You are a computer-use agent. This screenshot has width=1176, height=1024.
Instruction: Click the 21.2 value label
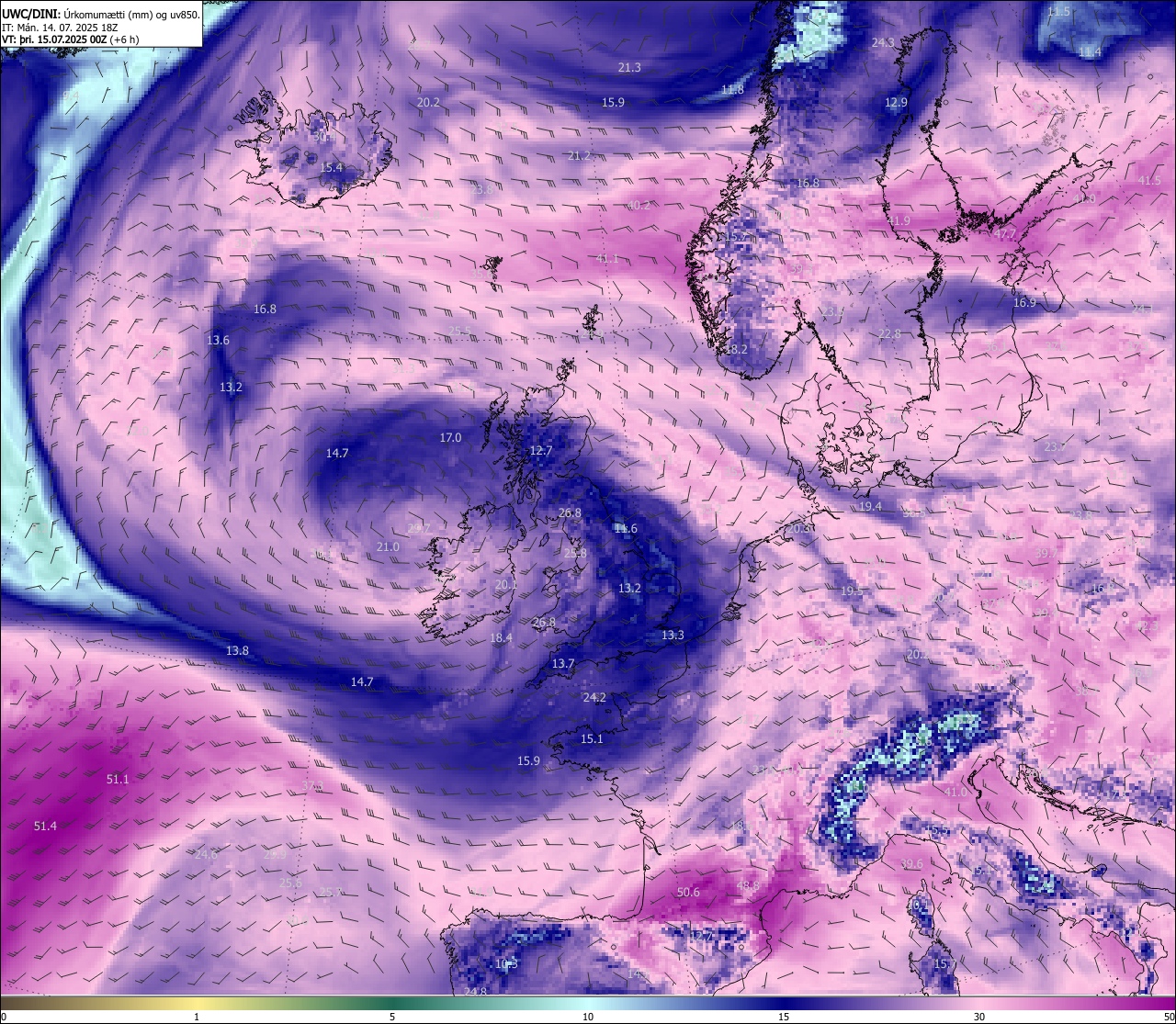tap(579, 156)
